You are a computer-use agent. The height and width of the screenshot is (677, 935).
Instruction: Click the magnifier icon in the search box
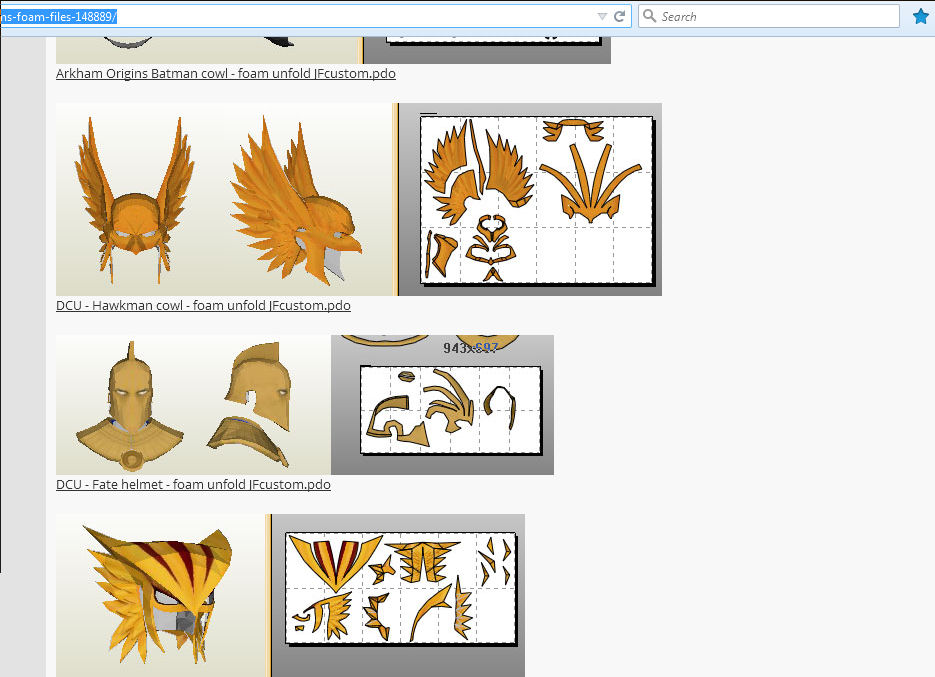(x=649, y=16)
